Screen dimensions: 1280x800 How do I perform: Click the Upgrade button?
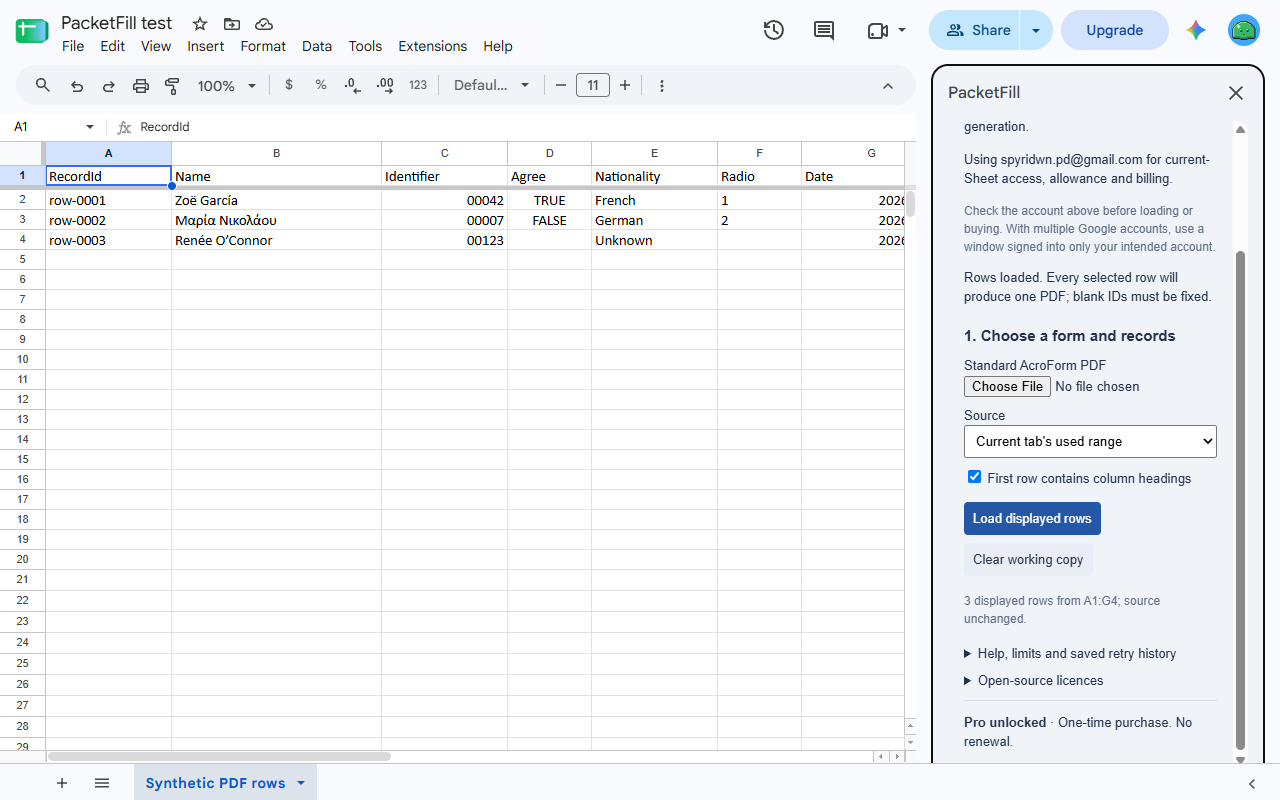(x=1115, y=30)
